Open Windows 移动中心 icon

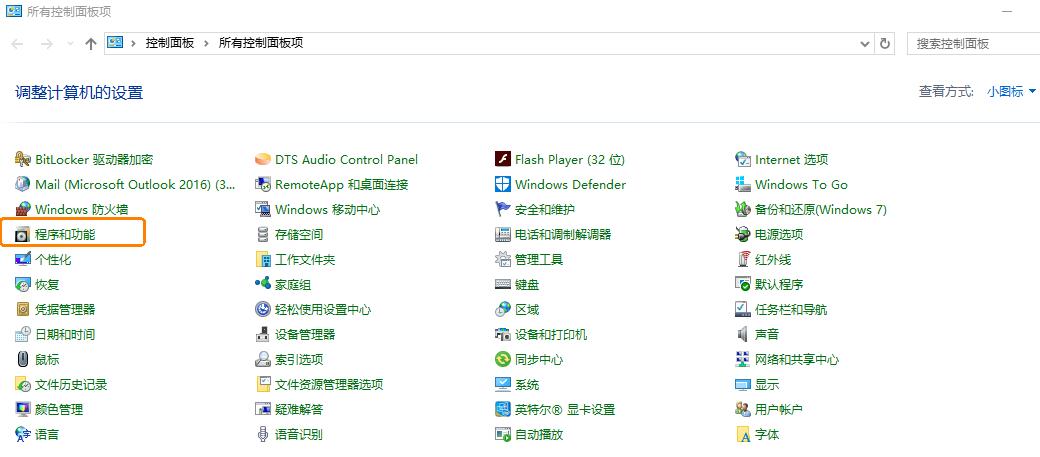[x=263, y=210]
